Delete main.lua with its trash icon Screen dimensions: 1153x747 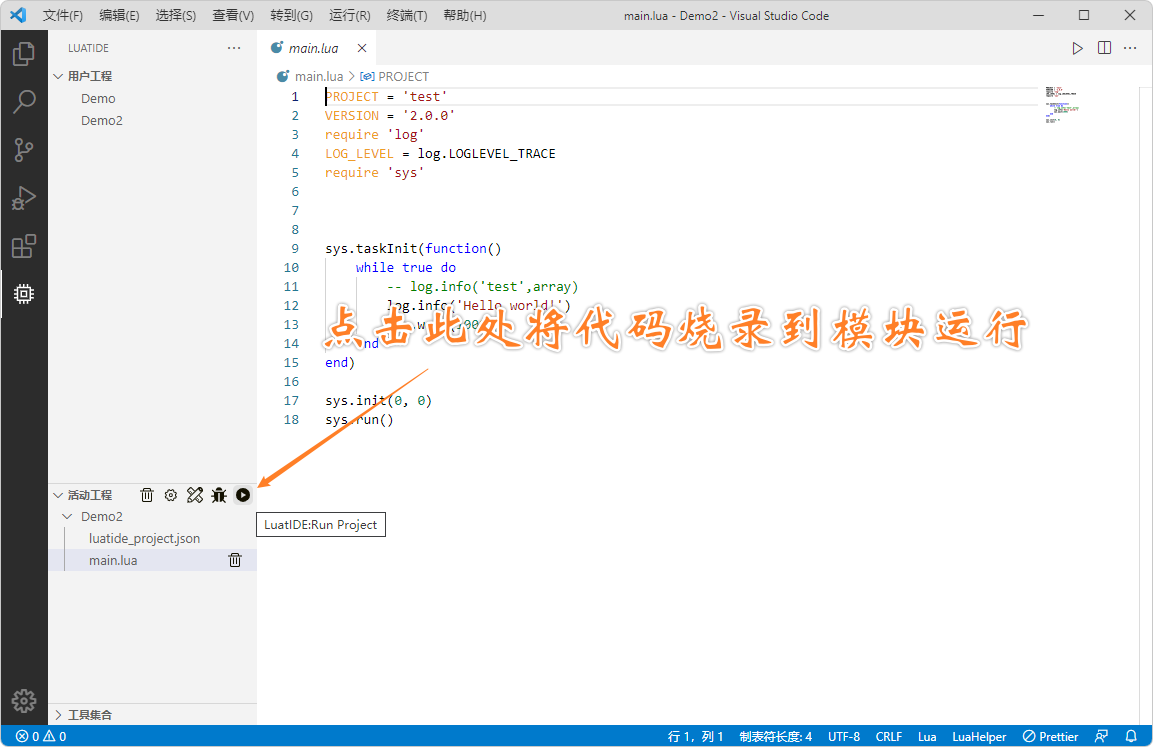point(235,560)
